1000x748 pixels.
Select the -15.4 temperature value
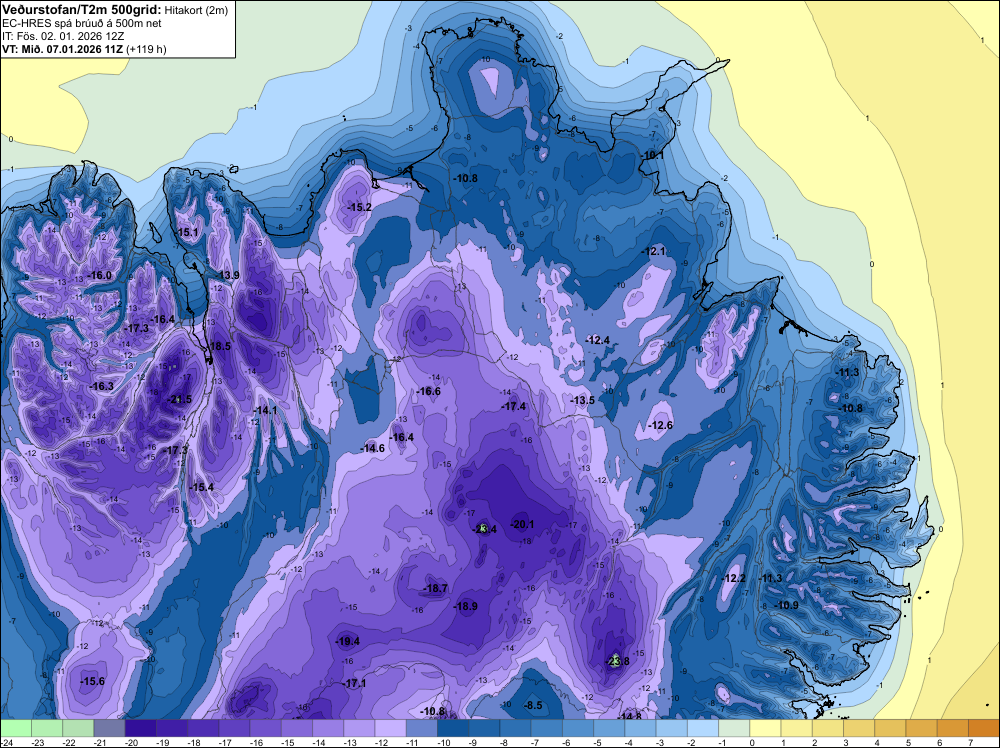[202, 487]
